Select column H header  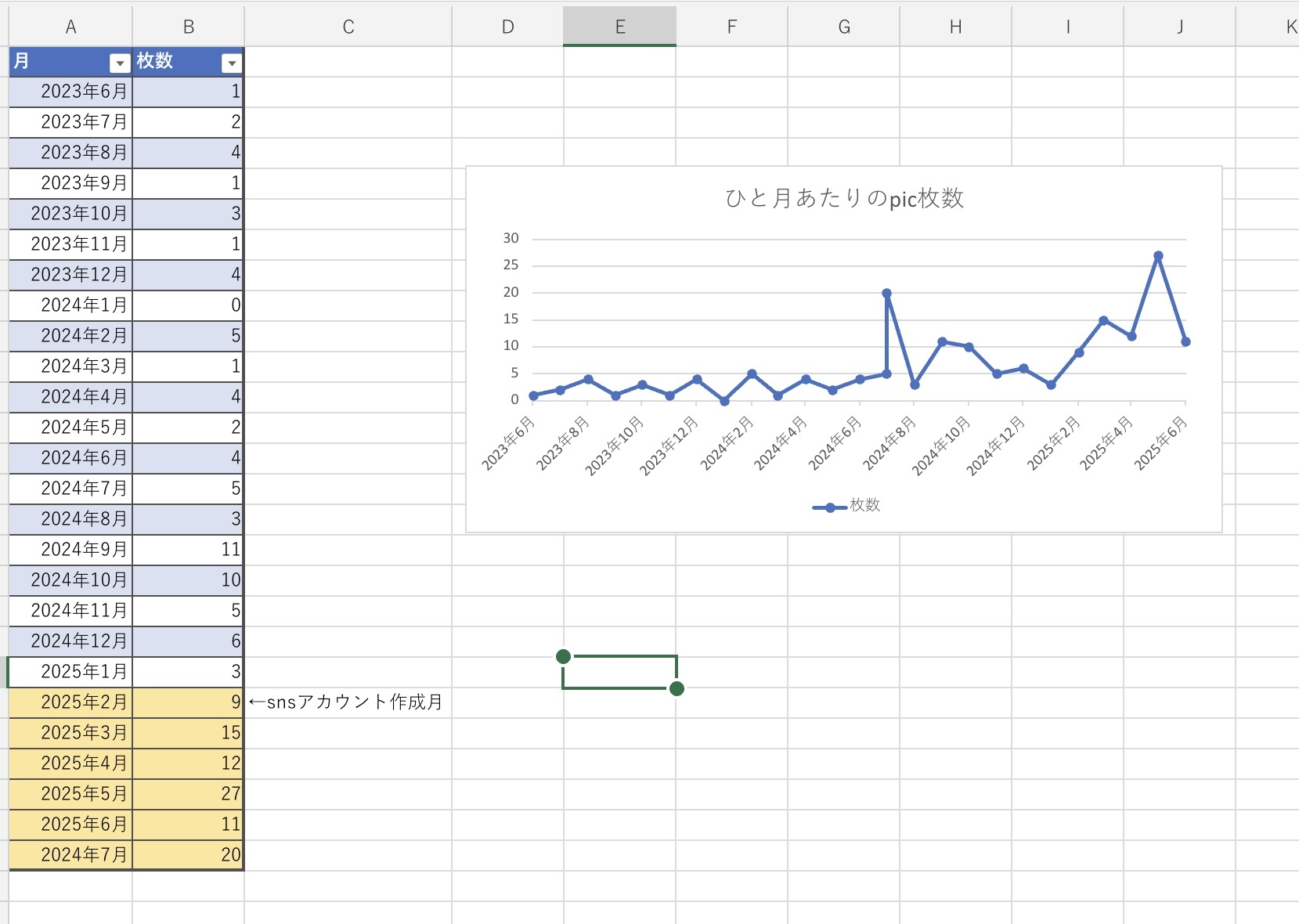coord(956,27)
